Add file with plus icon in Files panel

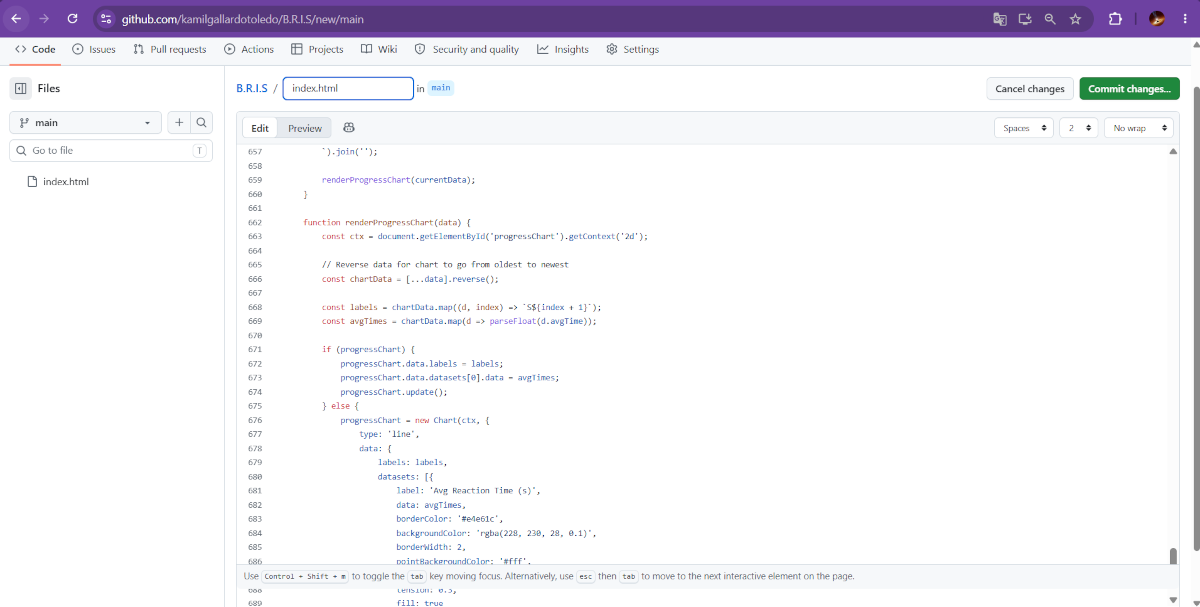point(179,122)
